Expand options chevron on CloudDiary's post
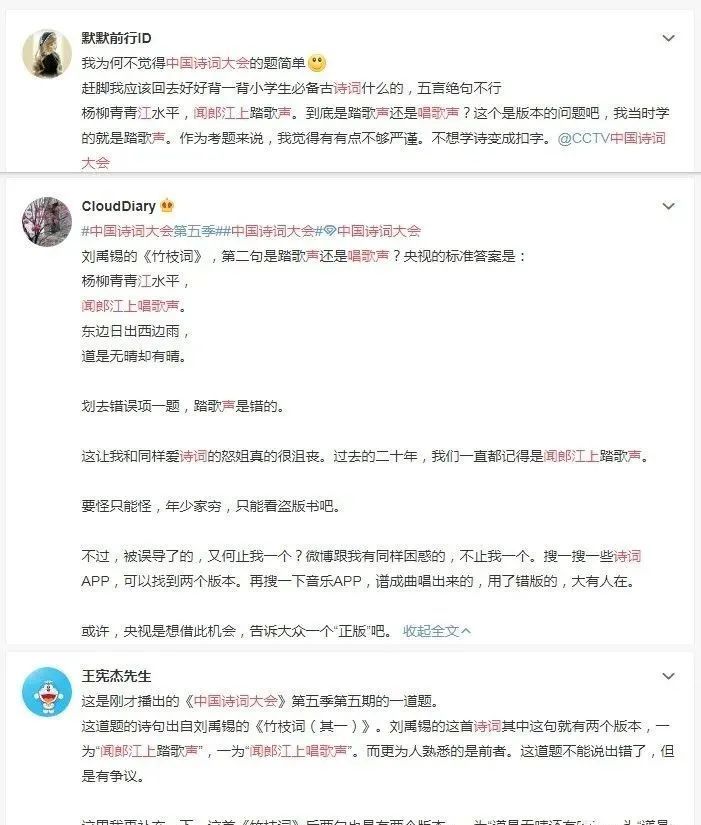Viewport: 701px width, 825px height. (x=668, y=206)
